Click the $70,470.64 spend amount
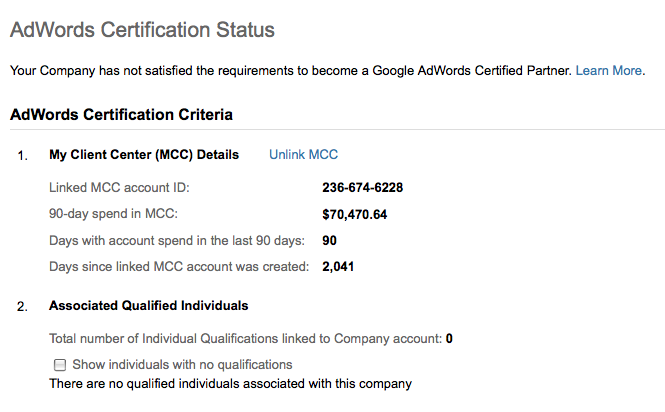The height and width of the screenshot is (412, 665). [x=354, y=214]
